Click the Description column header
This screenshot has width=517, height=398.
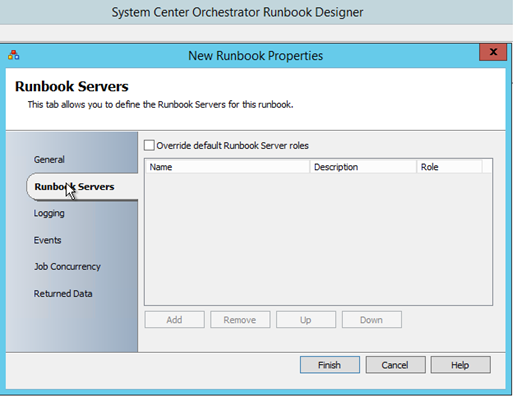(363, 167)
